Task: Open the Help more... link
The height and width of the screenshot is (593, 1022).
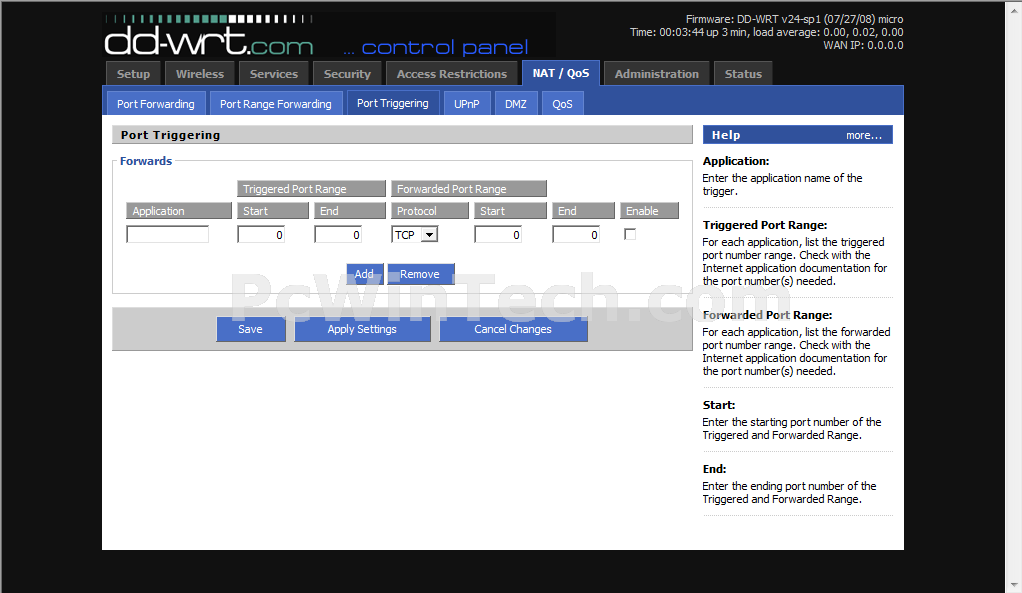Action: click(864, 135)
